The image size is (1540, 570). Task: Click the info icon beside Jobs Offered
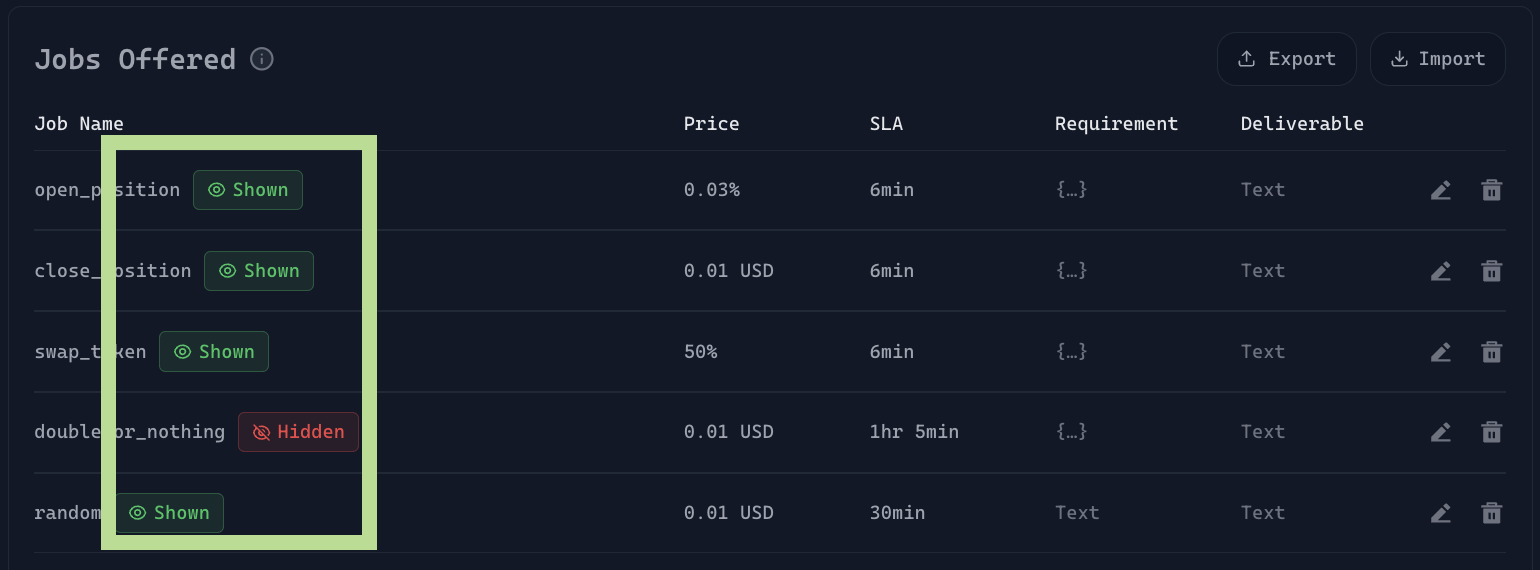[x=262, y=59]
